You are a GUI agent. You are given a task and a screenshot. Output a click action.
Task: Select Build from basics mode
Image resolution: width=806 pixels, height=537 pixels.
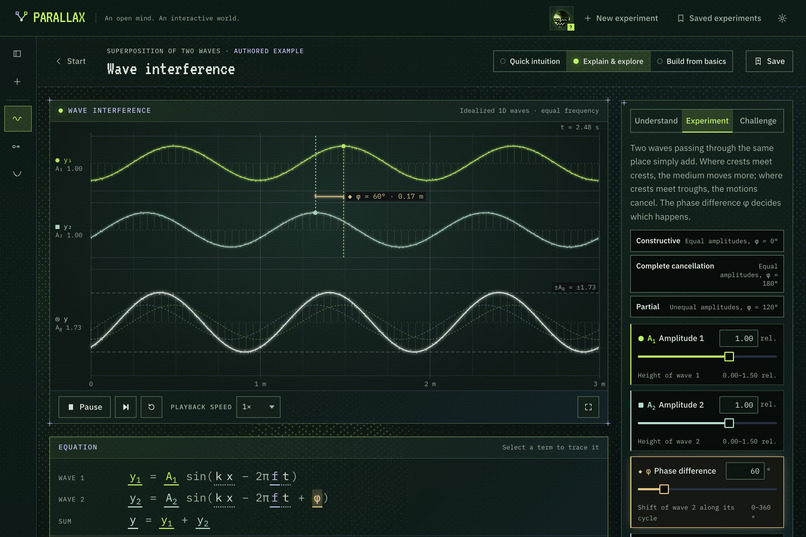[691, 61]
